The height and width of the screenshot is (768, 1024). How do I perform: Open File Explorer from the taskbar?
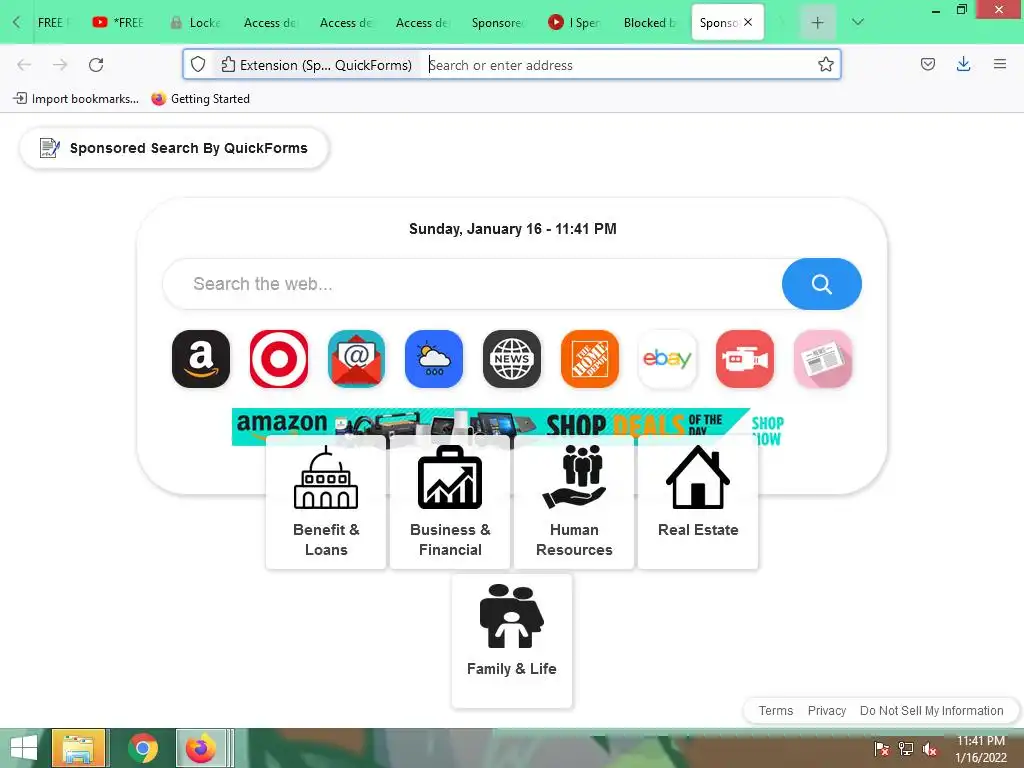click(78, 748)
